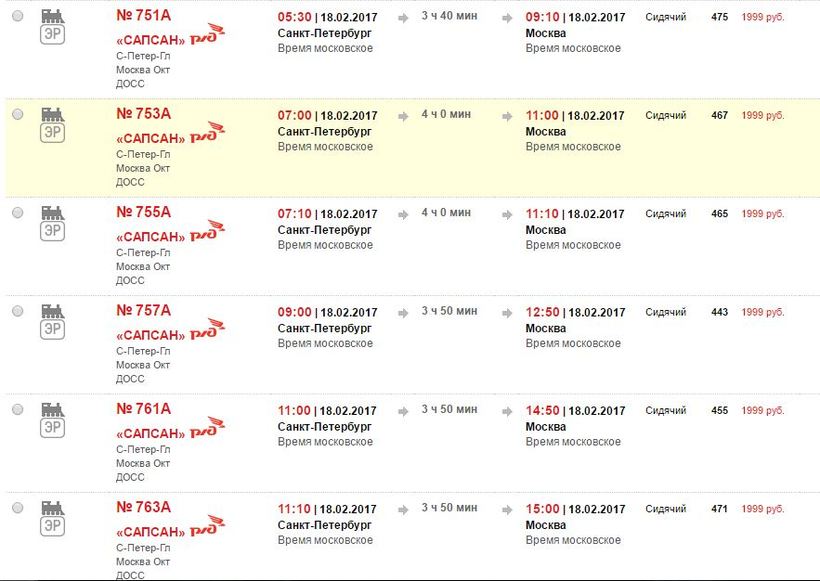820x581 pixels.
Task: Click the ЭР badge icon for train 757A
Action: pyautogui.click(x=52, y=329)
